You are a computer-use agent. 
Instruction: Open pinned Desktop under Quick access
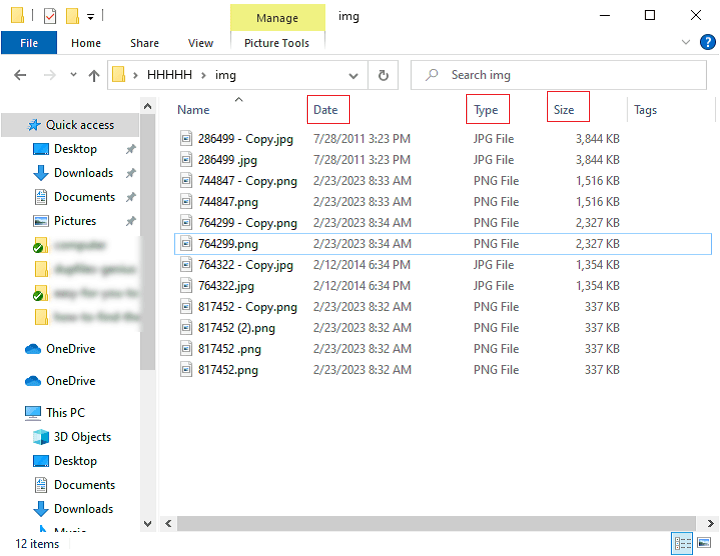point(75,149)
